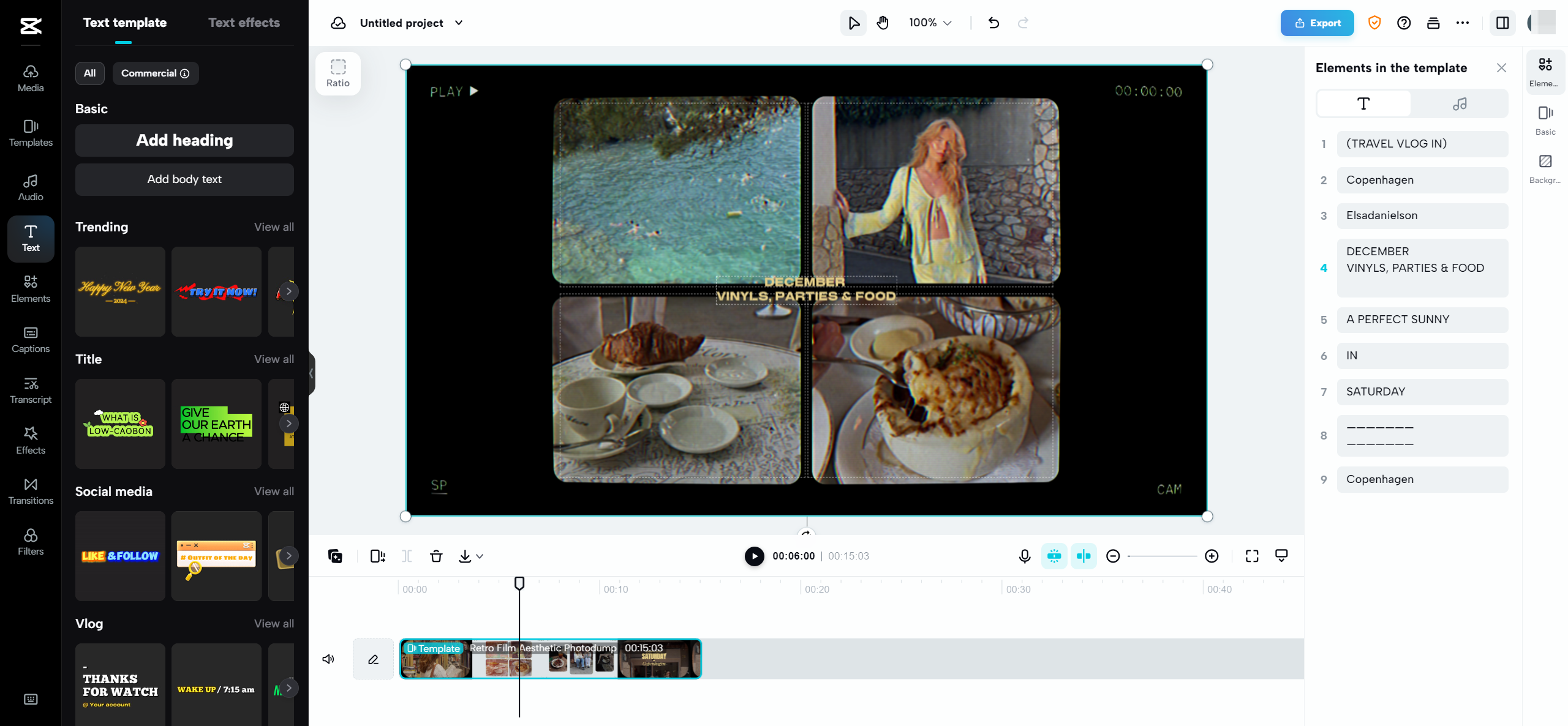Switch to the Text effects tab
Viewport: 1568px width, 726px height.
pos(244,23)
